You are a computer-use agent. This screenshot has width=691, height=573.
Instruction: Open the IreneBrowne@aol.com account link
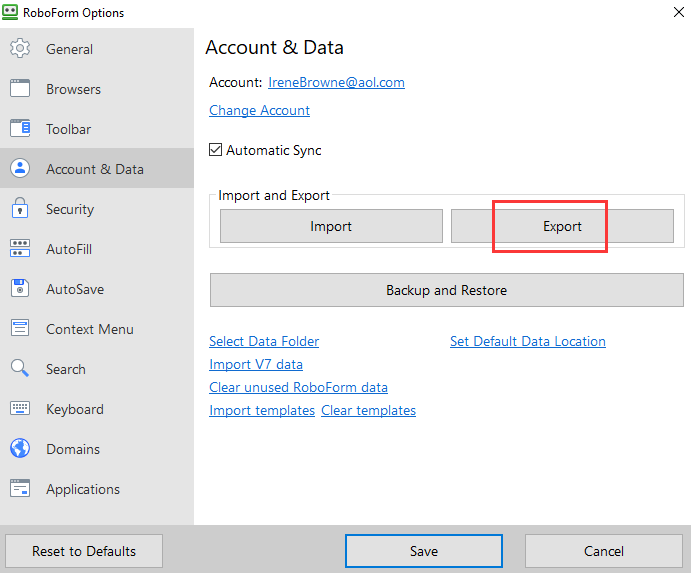[336, 83]
